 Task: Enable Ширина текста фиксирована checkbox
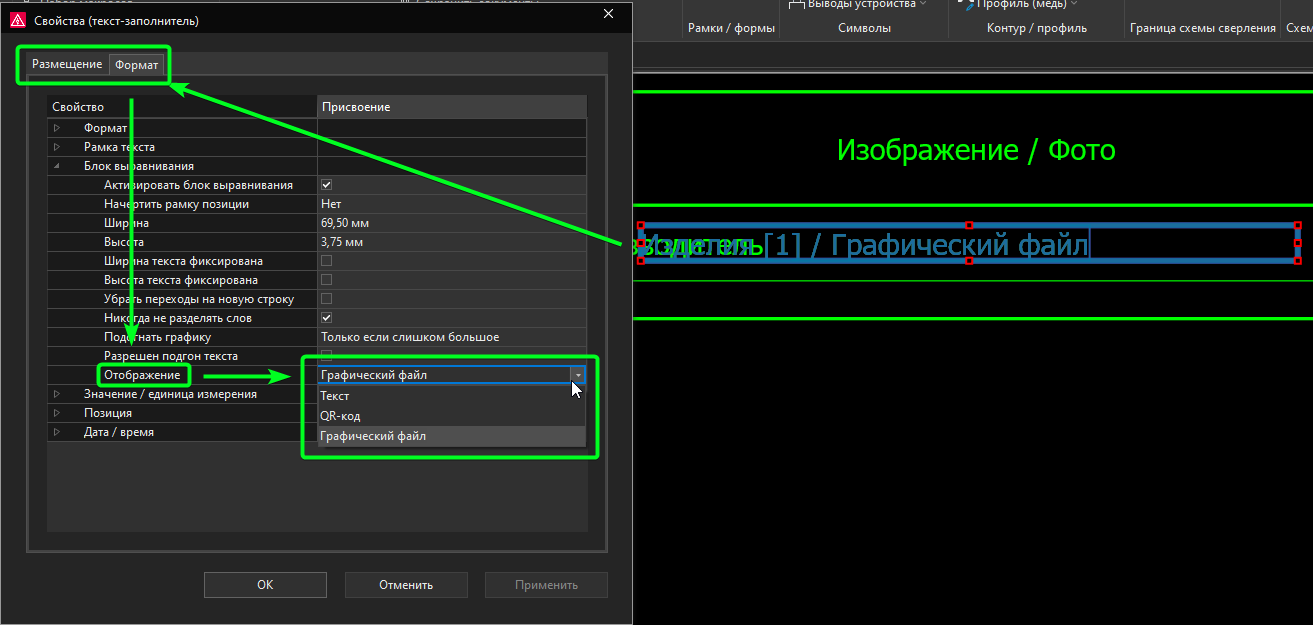(x=326, y=261)
